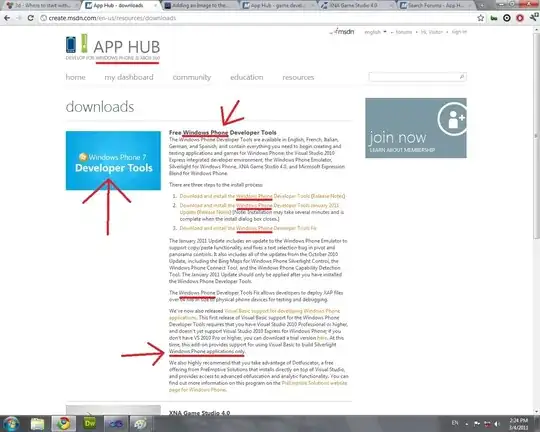Click 'join now' membership banner
The image size is (540, 432).
[416, 128]
